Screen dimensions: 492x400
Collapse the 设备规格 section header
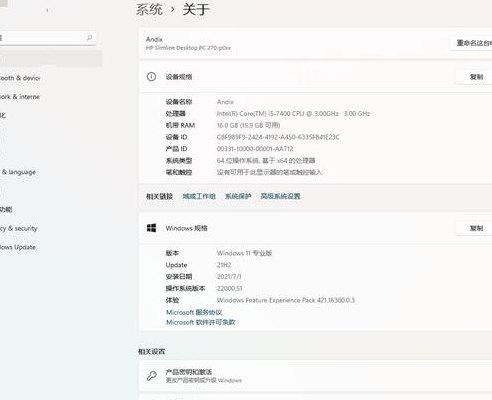pyautogui.click(x=315, y=77)
